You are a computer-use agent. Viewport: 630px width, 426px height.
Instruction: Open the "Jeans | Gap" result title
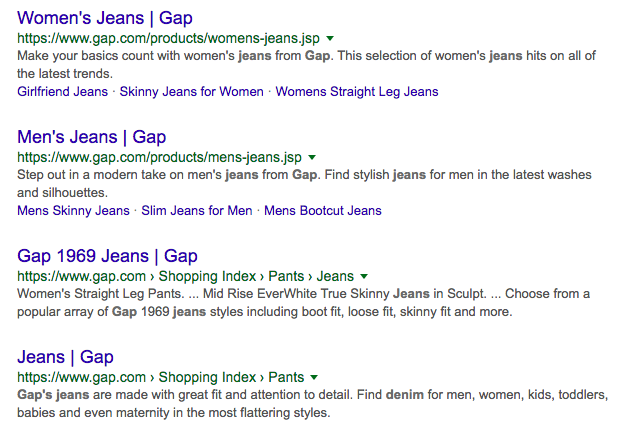pyautogui.click(x=65, y=357)
